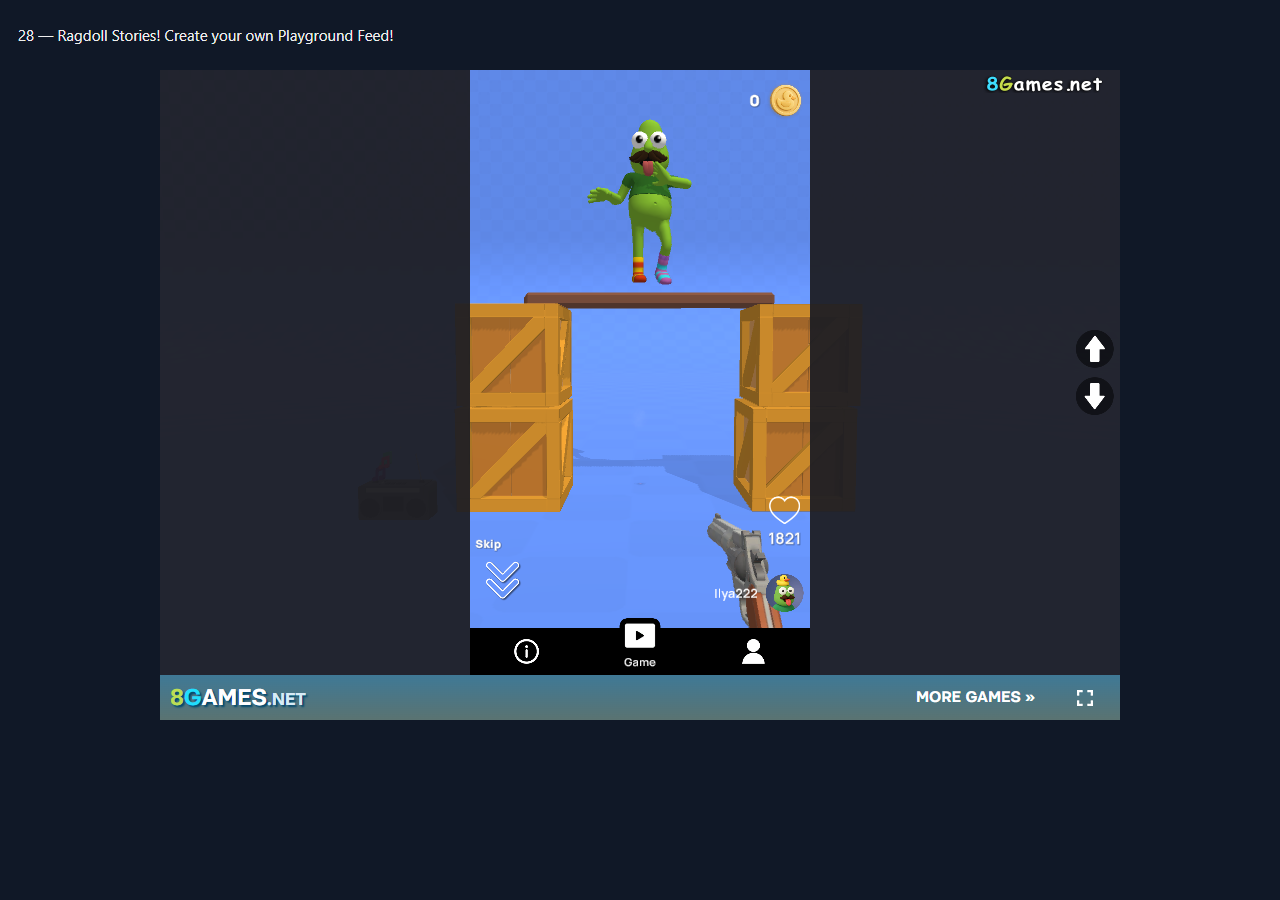Image resolution: width=1280 pixels, height=900 pixels.
Task: Like the video with heart icon
Action: click(x=784, y=510)
